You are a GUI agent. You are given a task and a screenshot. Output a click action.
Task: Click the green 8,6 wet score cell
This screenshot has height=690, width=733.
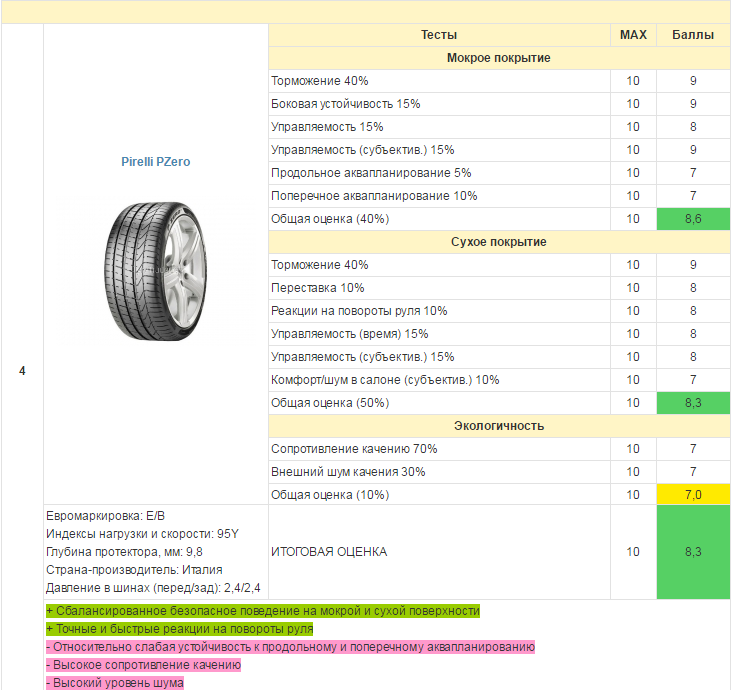692,218
